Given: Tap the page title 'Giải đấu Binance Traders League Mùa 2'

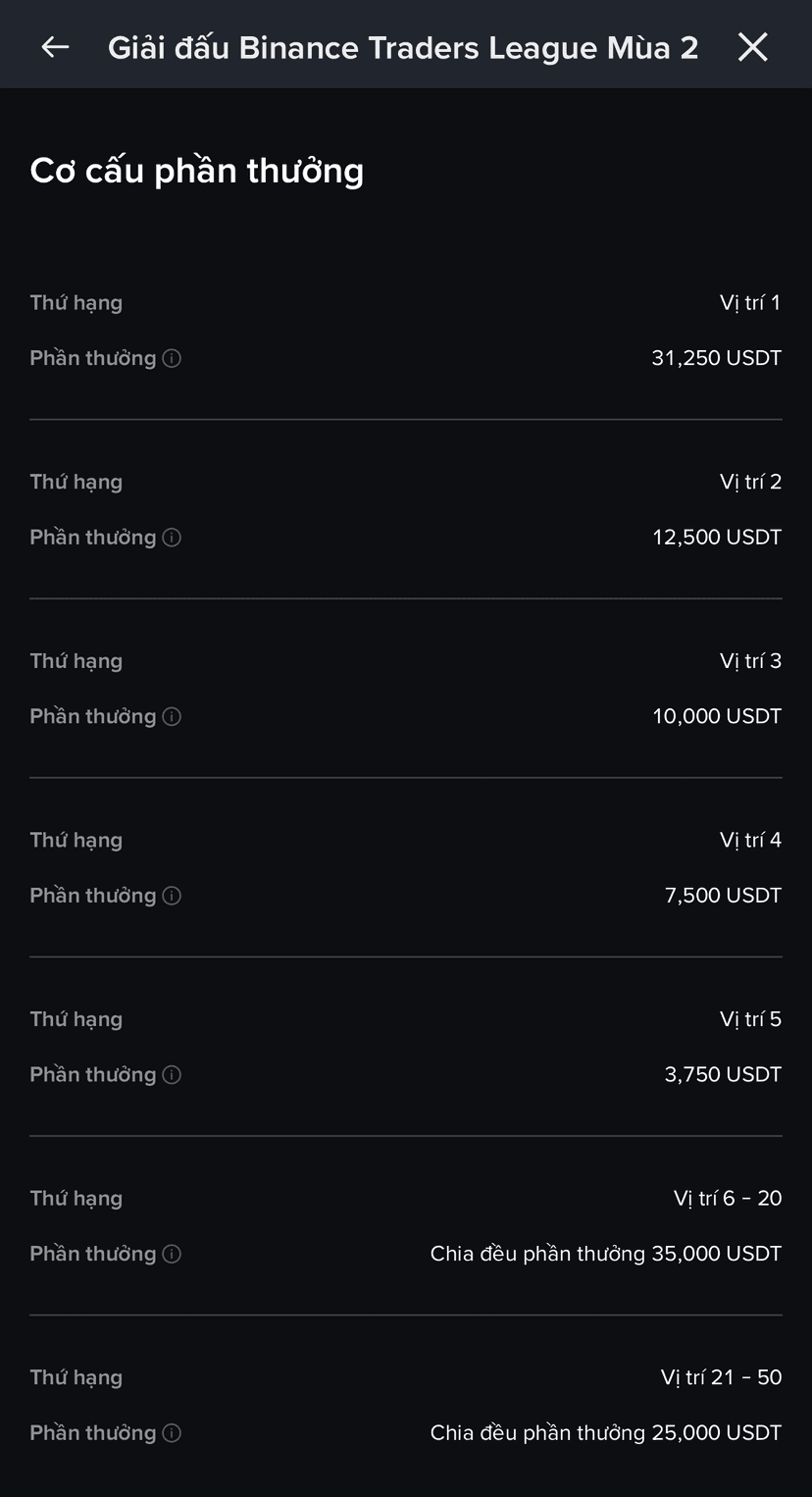Looking at the screenshot, I should point(403,47).
